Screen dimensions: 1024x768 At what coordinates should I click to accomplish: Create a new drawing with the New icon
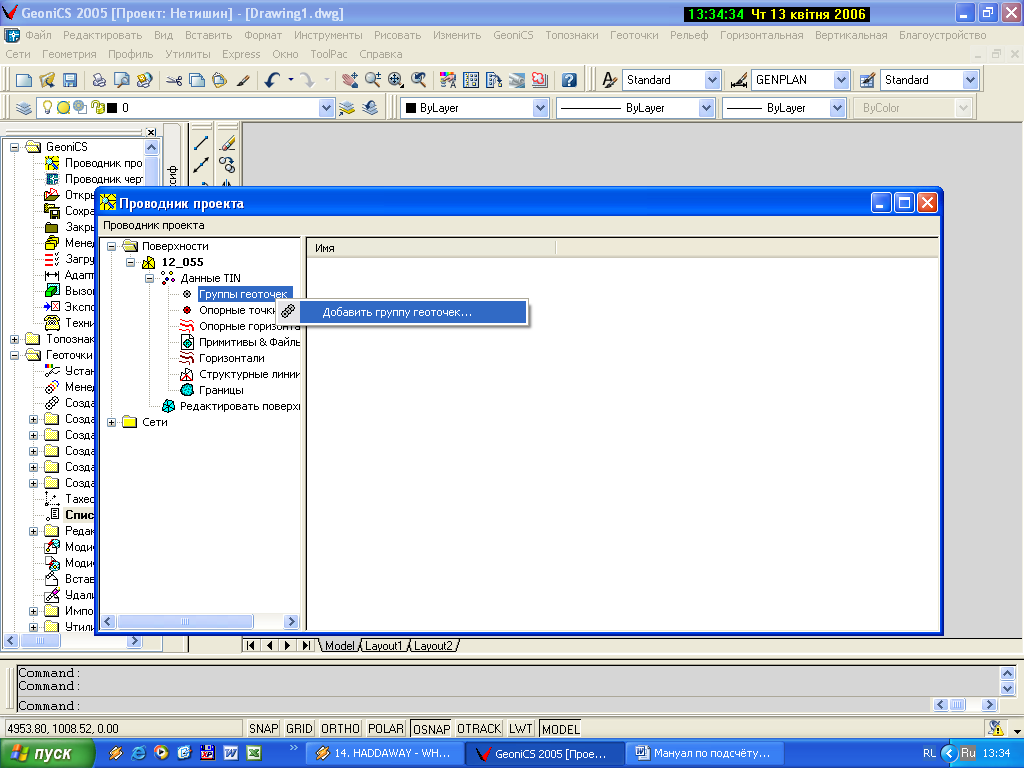pyautogui.click(x=24, y=80)
